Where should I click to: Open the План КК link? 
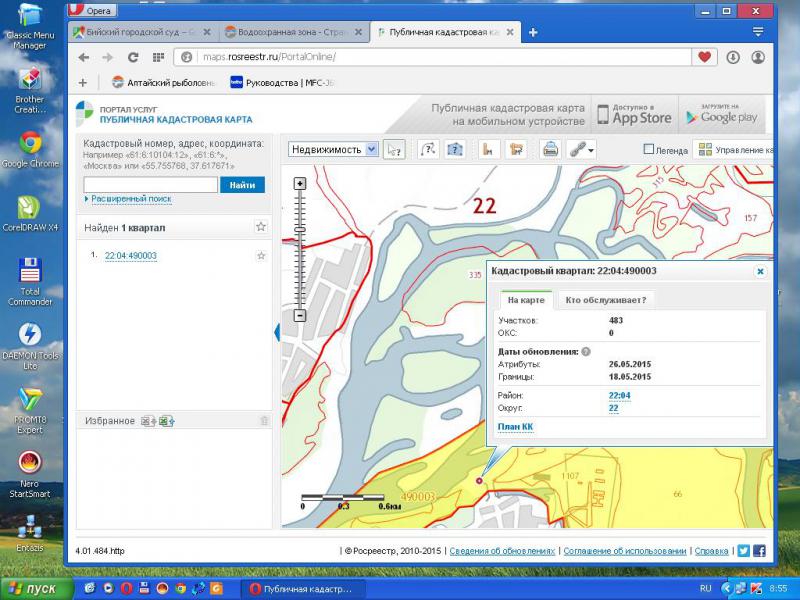(x=515, y=427)
